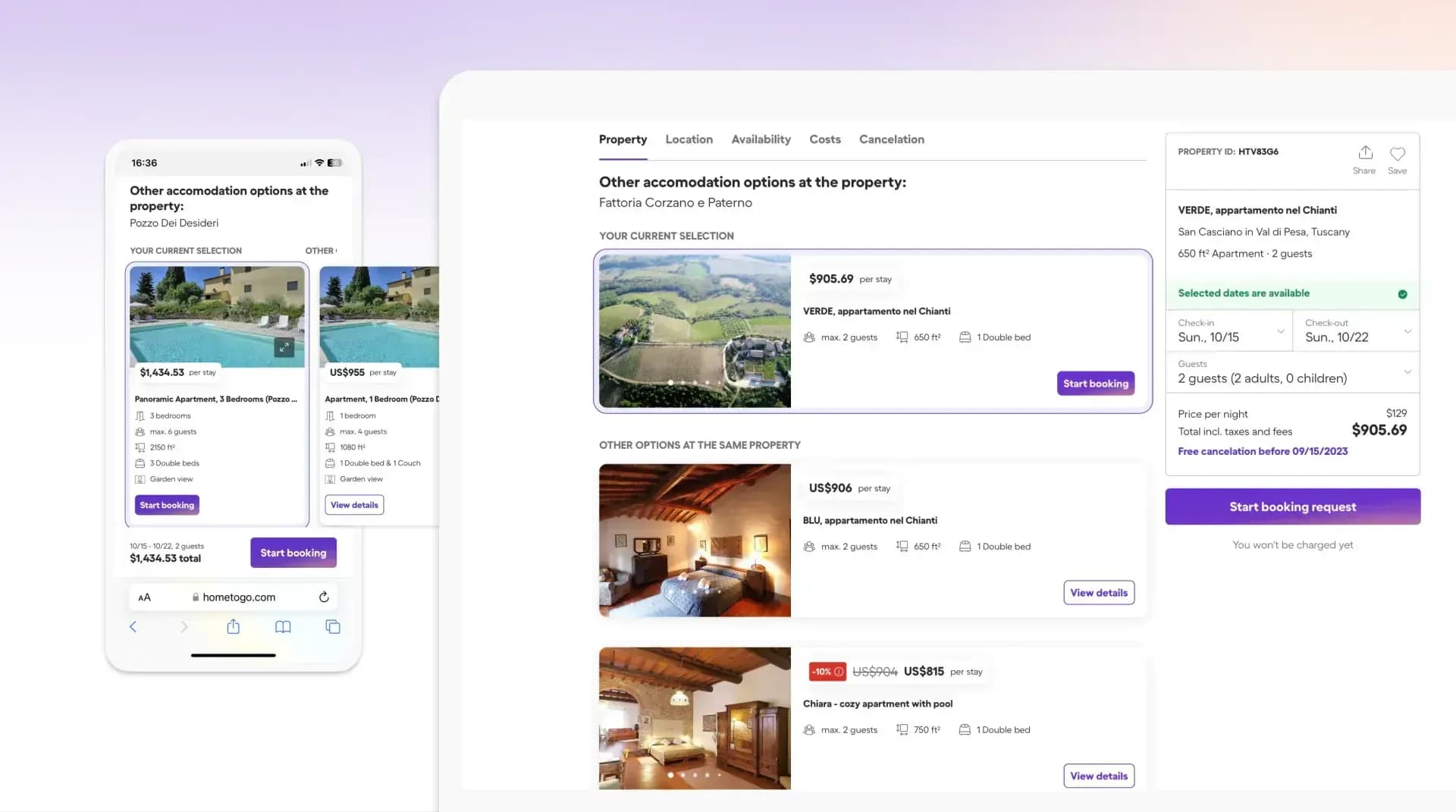Tap the share icon in mobile browser toolbar
The image size is (1456, 812).
point(234,627)
